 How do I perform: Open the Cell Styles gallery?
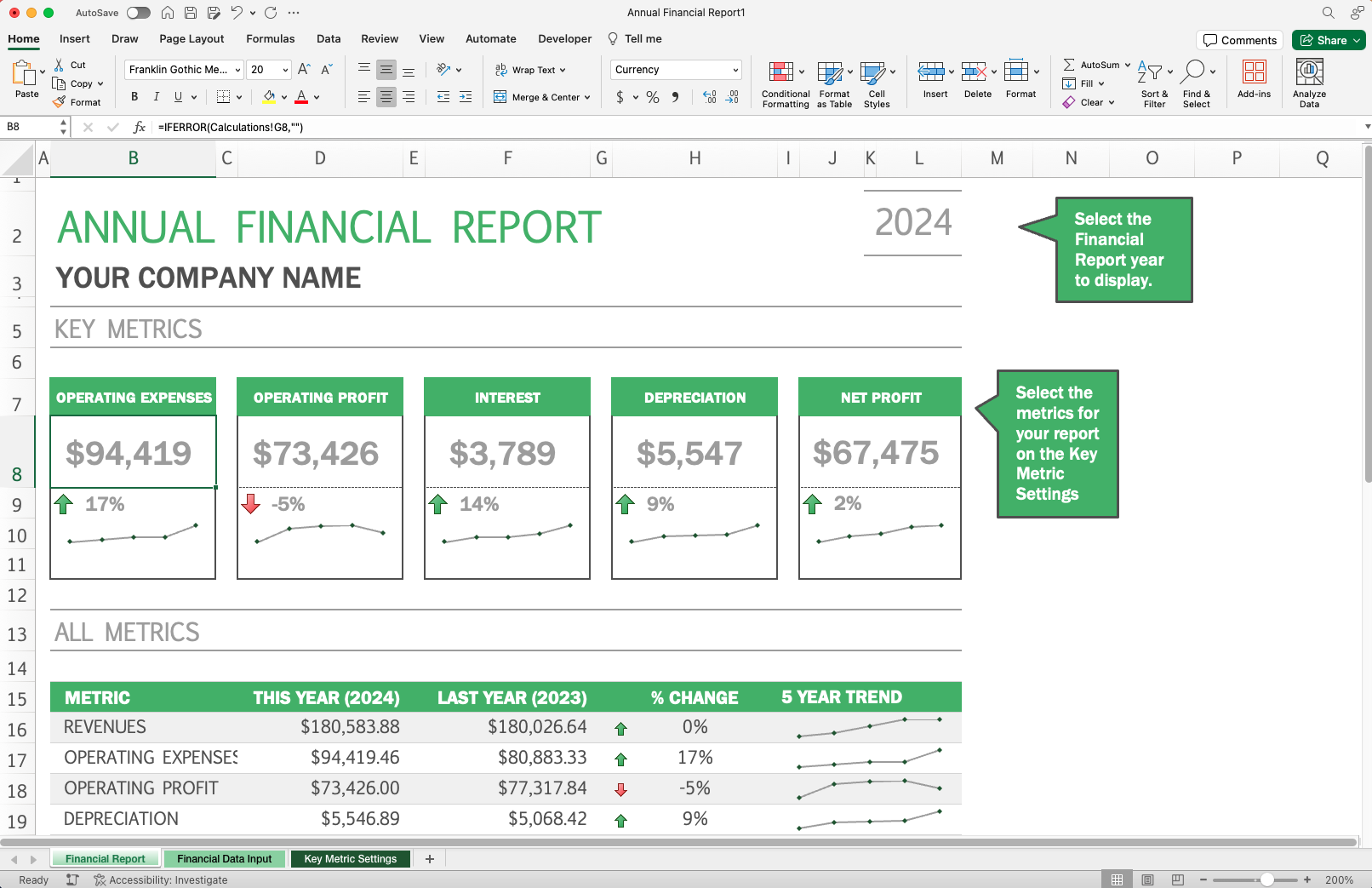click(x=877, y=81)
